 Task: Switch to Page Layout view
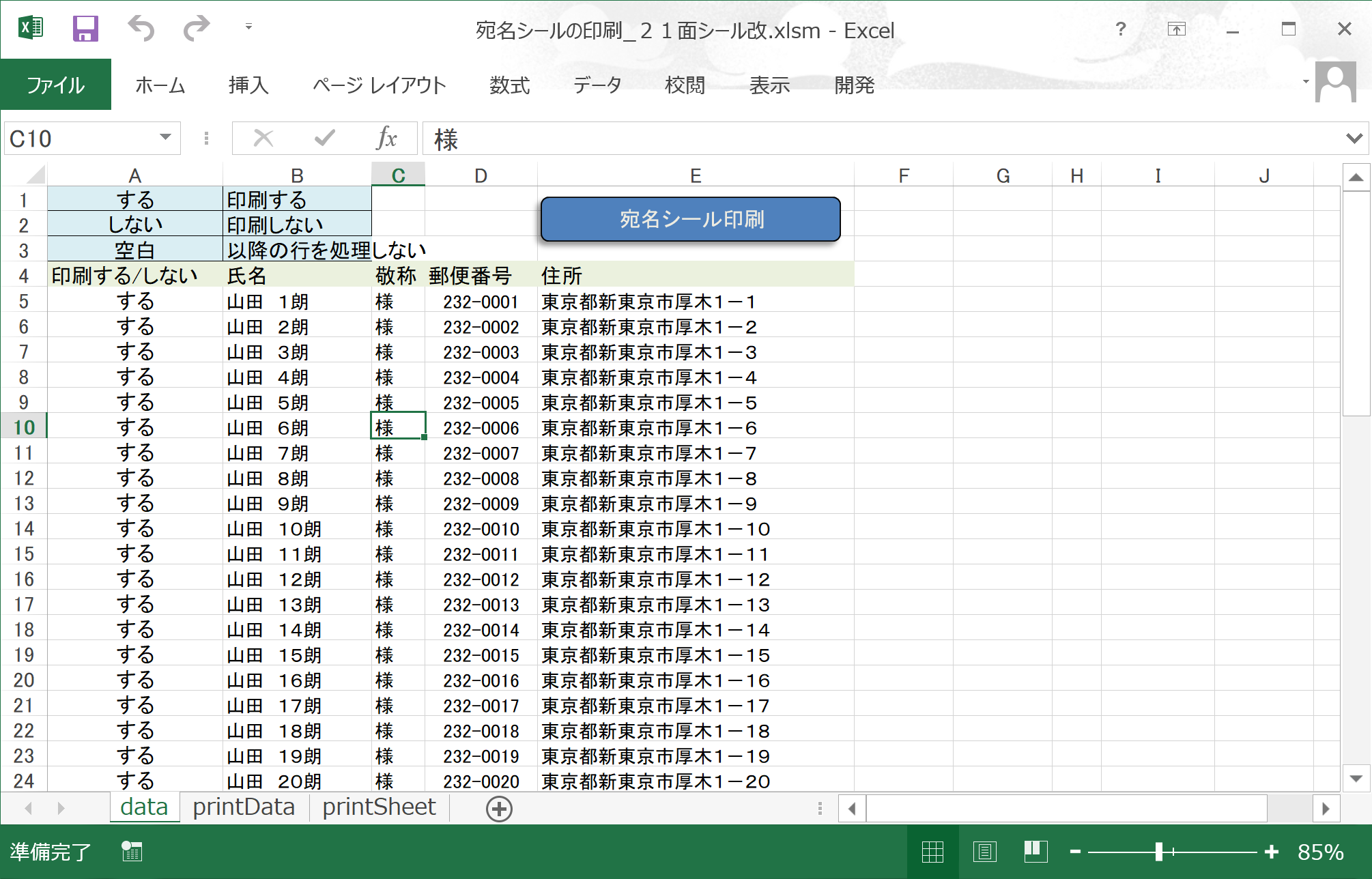tap(984, 852)
